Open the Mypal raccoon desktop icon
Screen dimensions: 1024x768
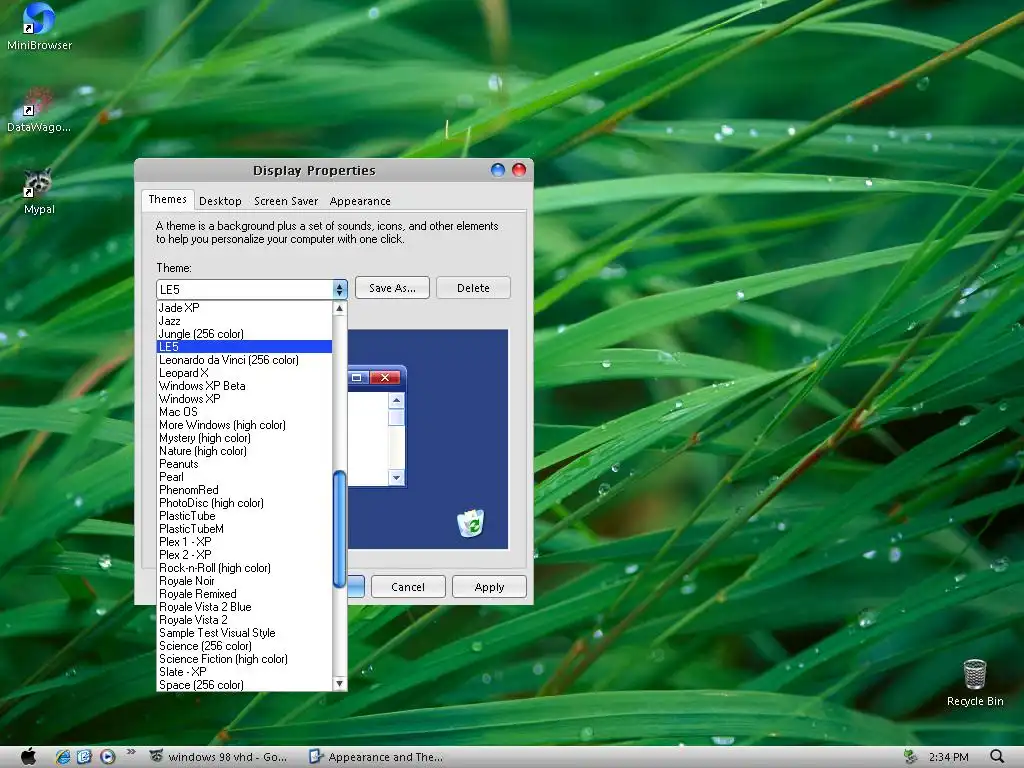39,191
